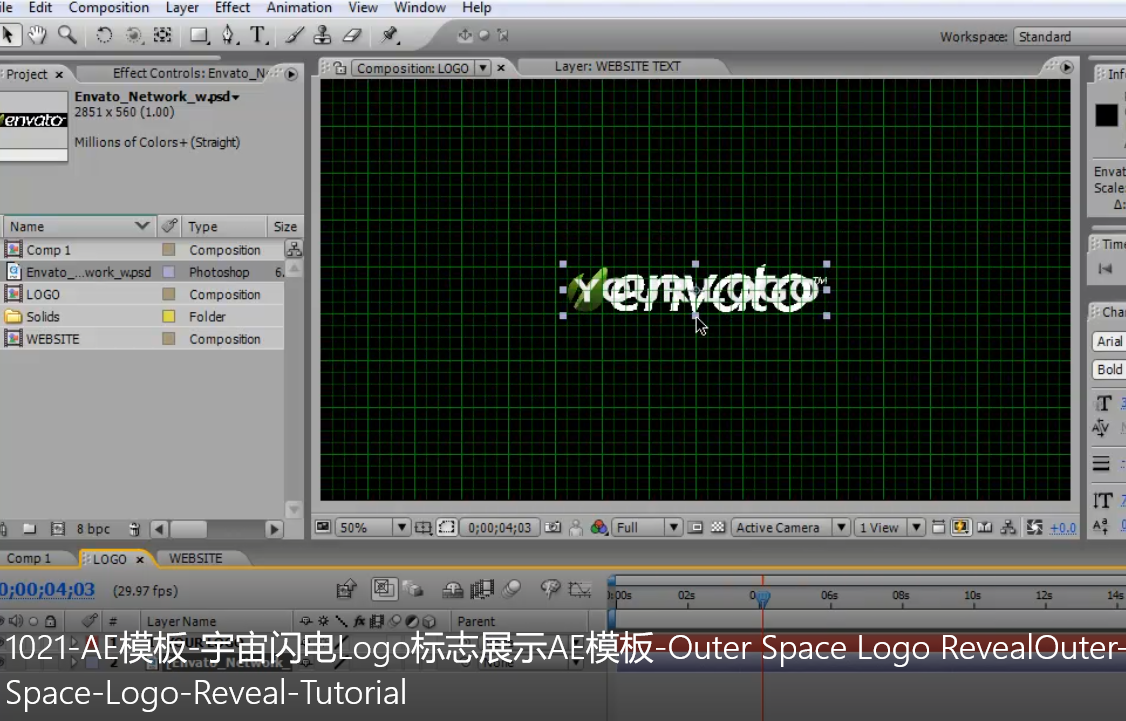Open Show Channel color circles
Viewport: 1126px width, 721px height.
click(598, 528)
